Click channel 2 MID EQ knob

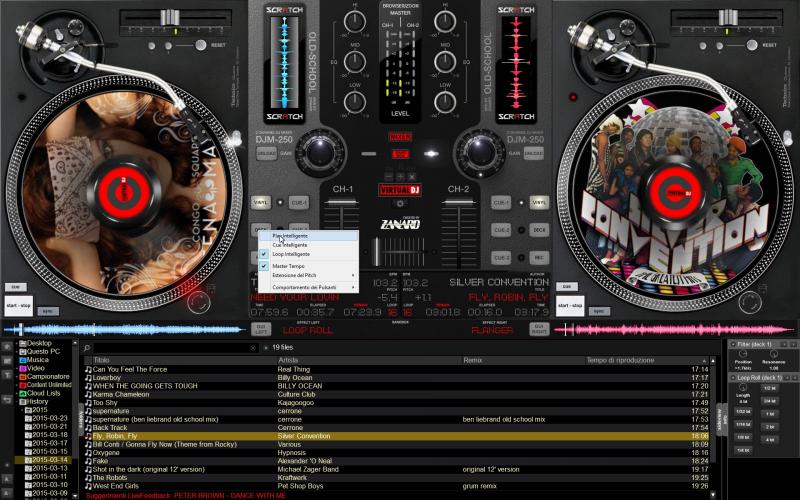pos(445,62)
